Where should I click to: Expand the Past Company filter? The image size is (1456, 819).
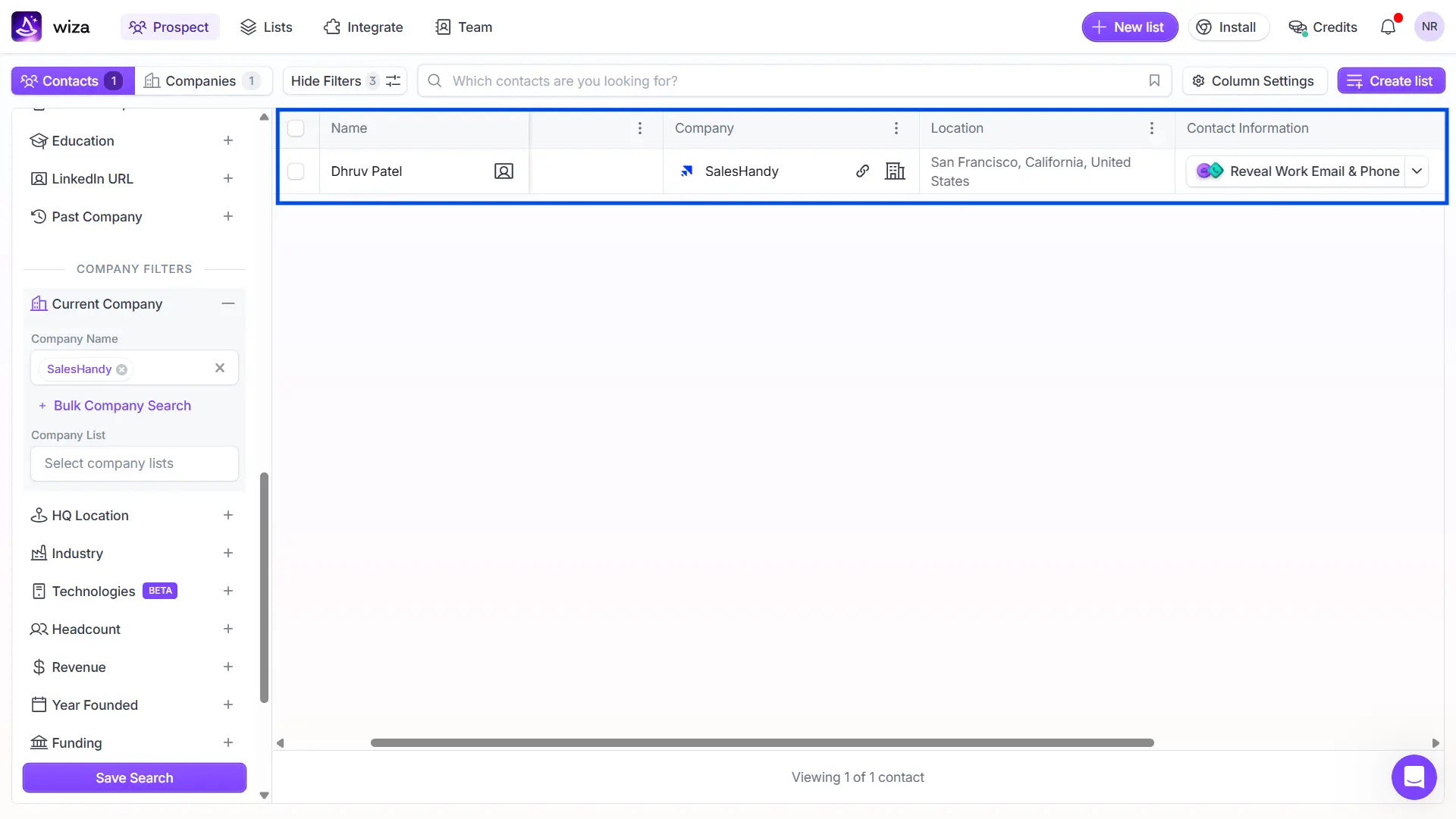coord(228,216)
